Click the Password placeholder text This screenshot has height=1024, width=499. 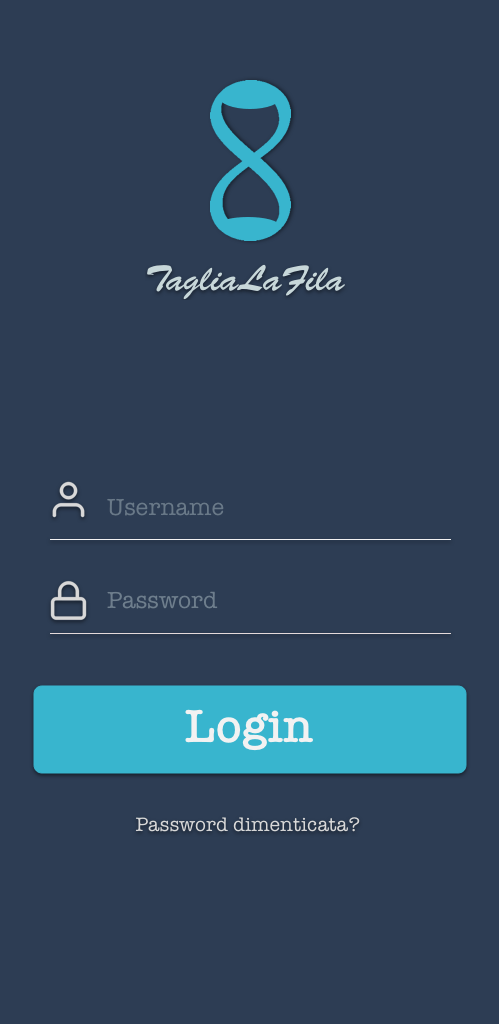162,600
